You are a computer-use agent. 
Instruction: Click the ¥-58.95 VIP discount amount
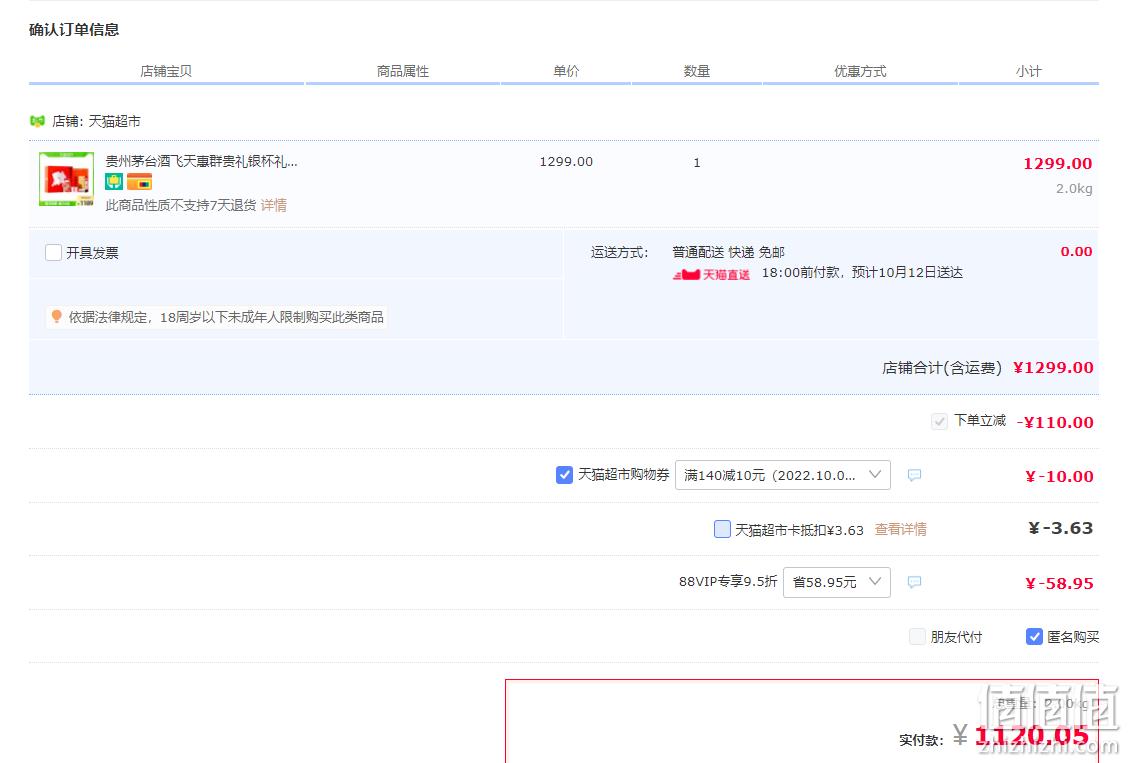[x=1060, y=583]
